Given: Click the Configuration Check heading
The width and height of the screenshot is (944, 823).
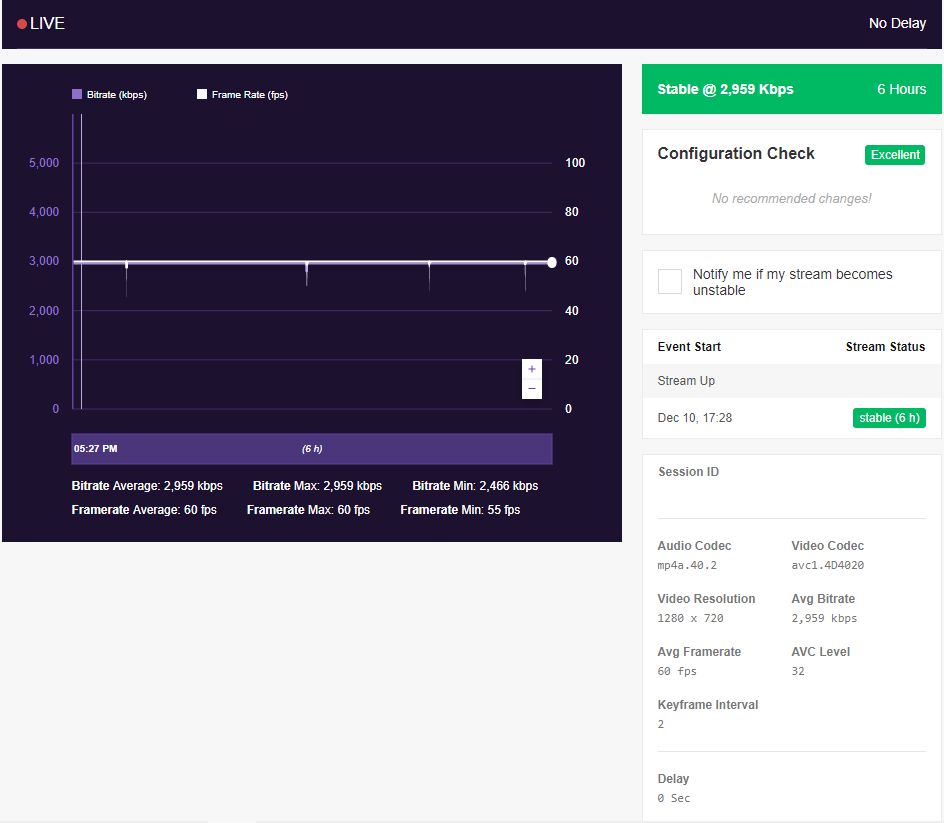Looking at the screenshot, I should (736, 154).
